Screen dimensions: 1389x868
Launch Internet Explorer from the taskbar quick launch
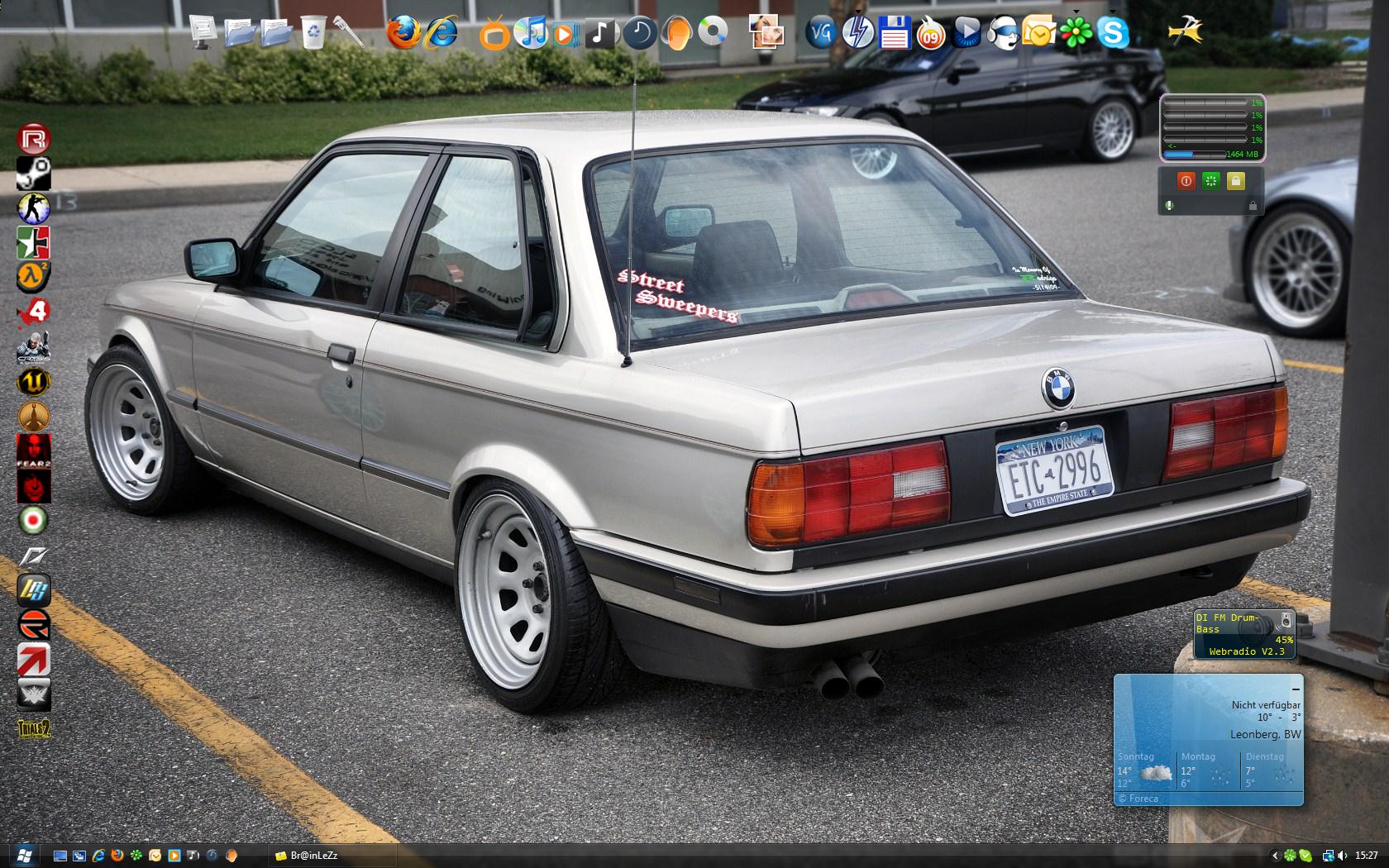click(98, 856)
